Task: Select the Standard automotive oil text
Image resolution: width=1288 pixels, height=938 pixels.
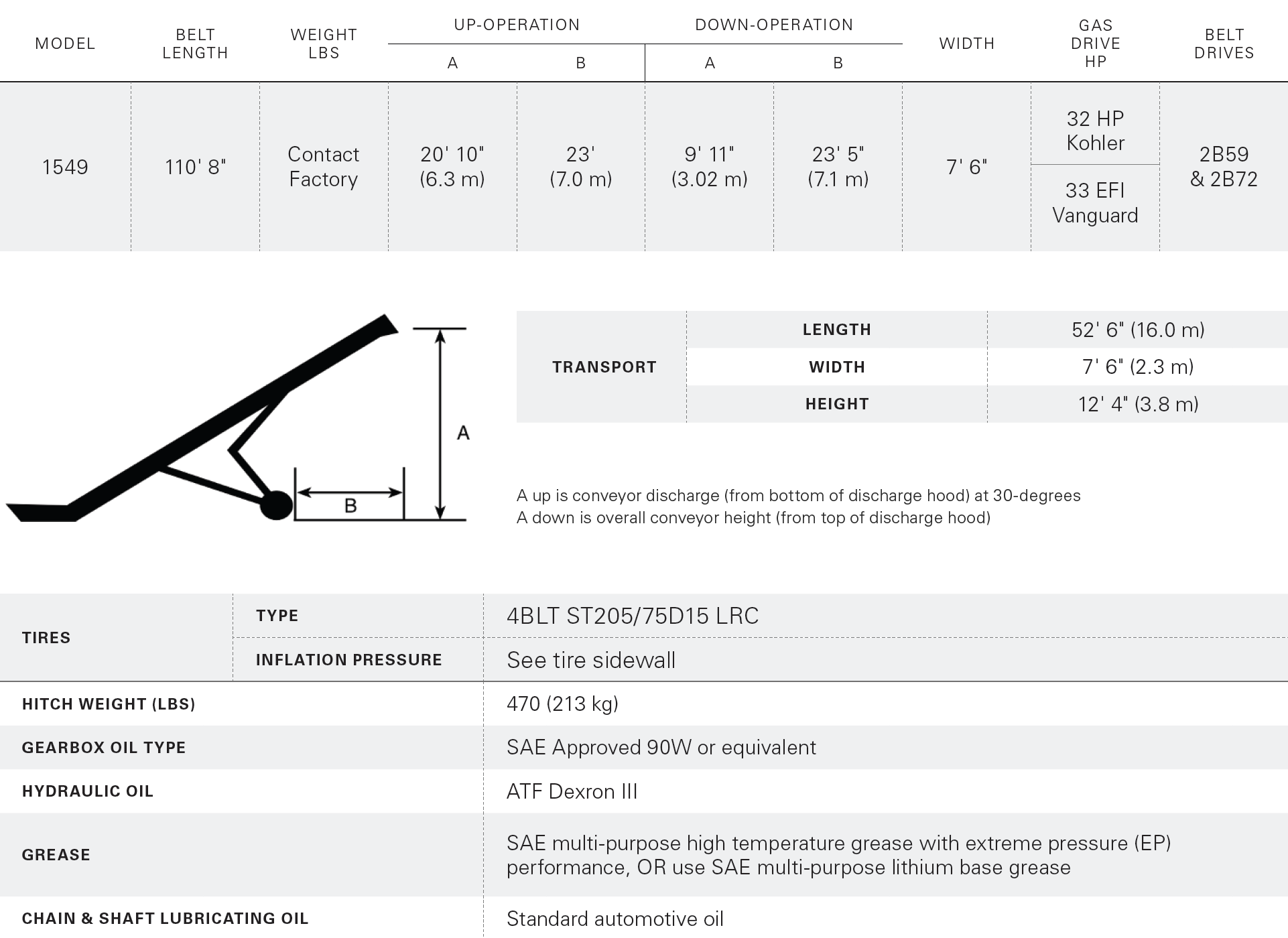Action: coord(615,919)
